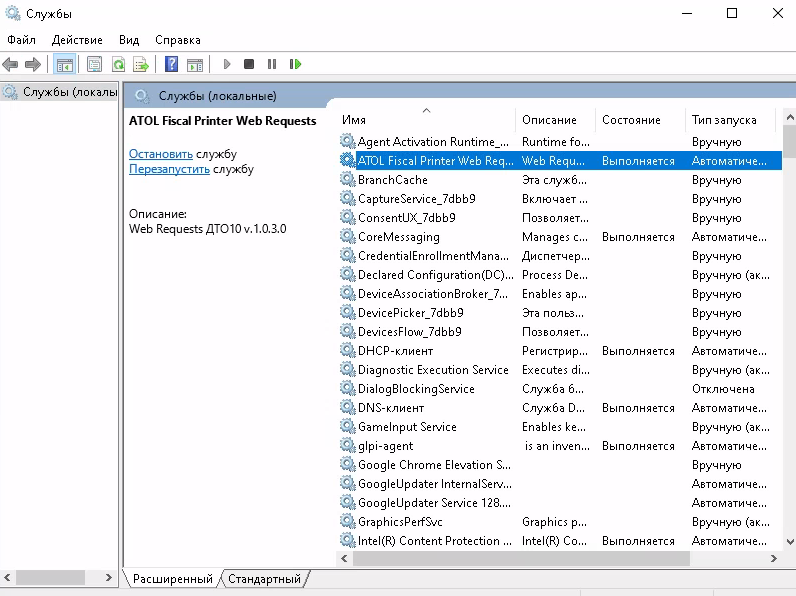Click the gear icon beside Agent Activation Runtime

(347, 141)
